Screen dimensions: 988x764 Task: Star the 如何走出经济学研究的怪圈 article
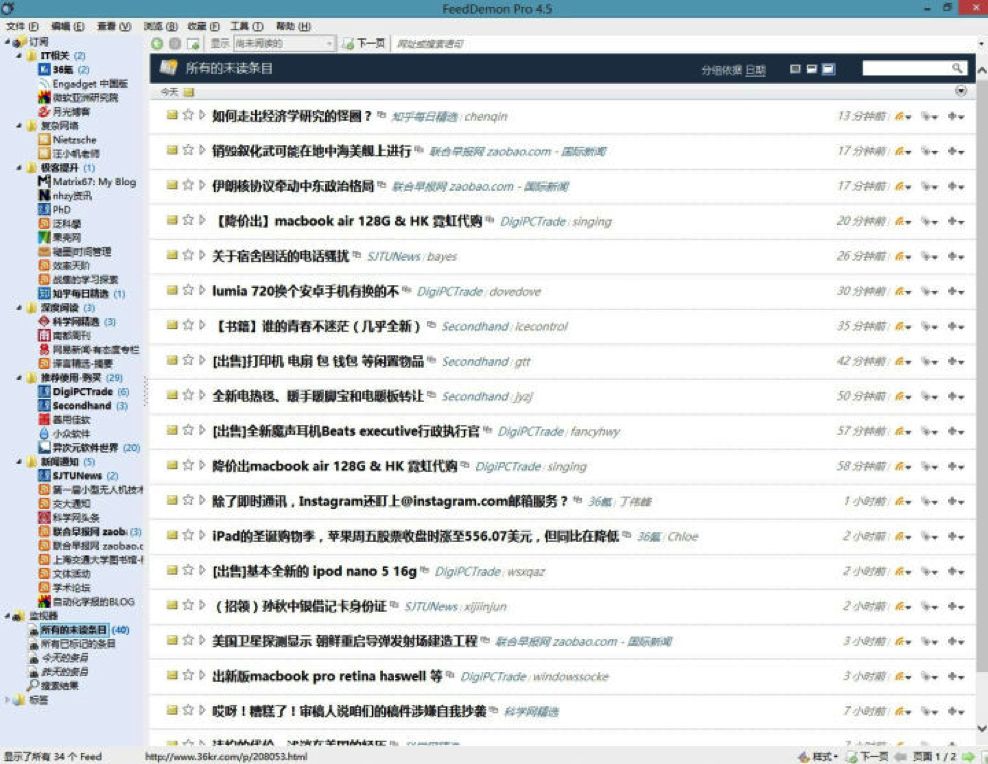[x=187, y=116]
